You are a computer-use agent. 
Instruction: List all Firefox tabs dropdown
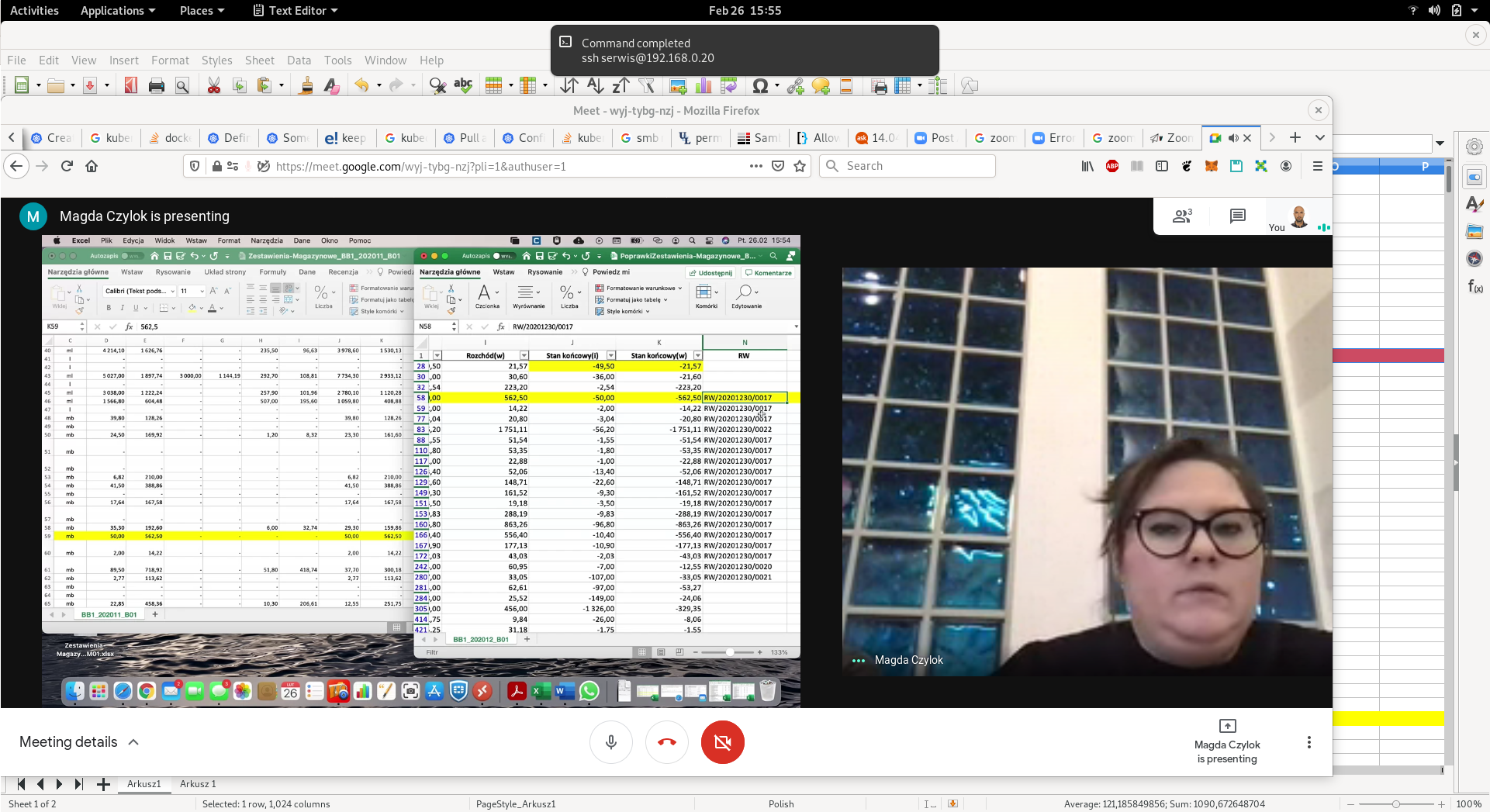tap(1320, 137)
